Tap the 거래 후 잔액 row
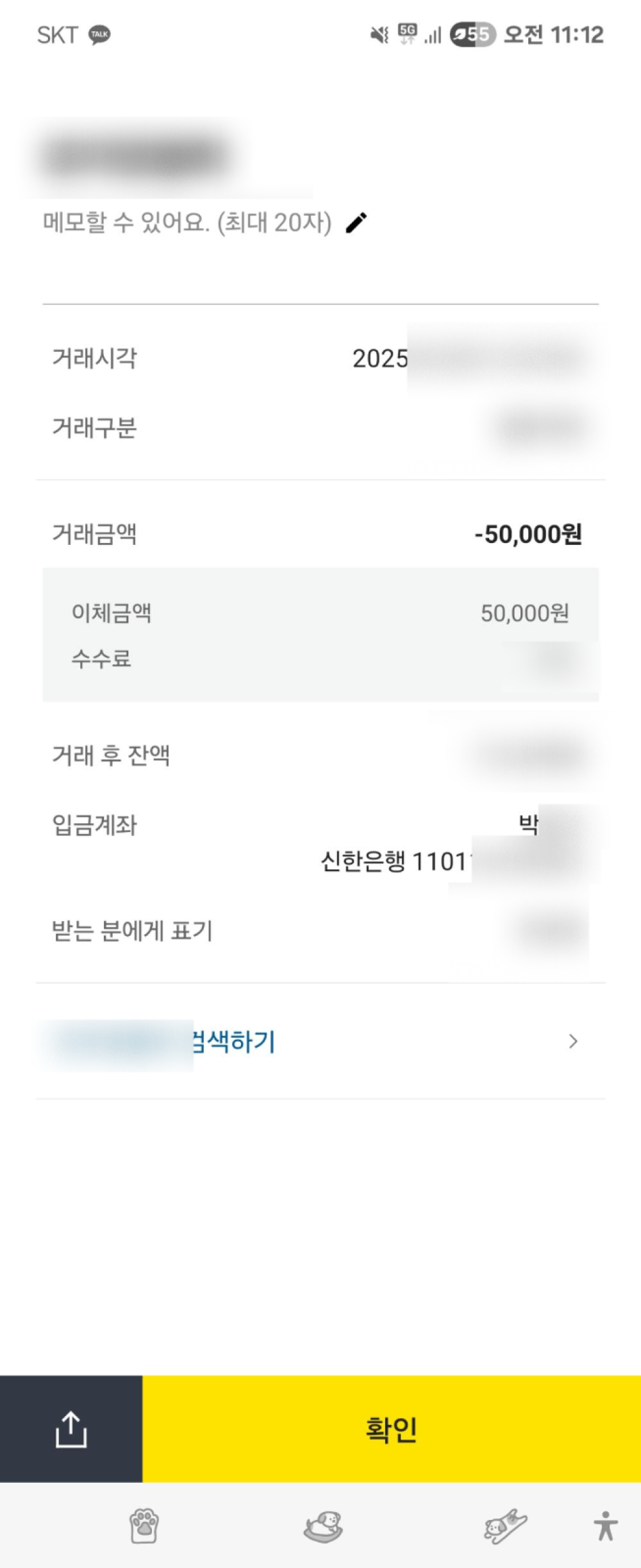 [320, 755]
